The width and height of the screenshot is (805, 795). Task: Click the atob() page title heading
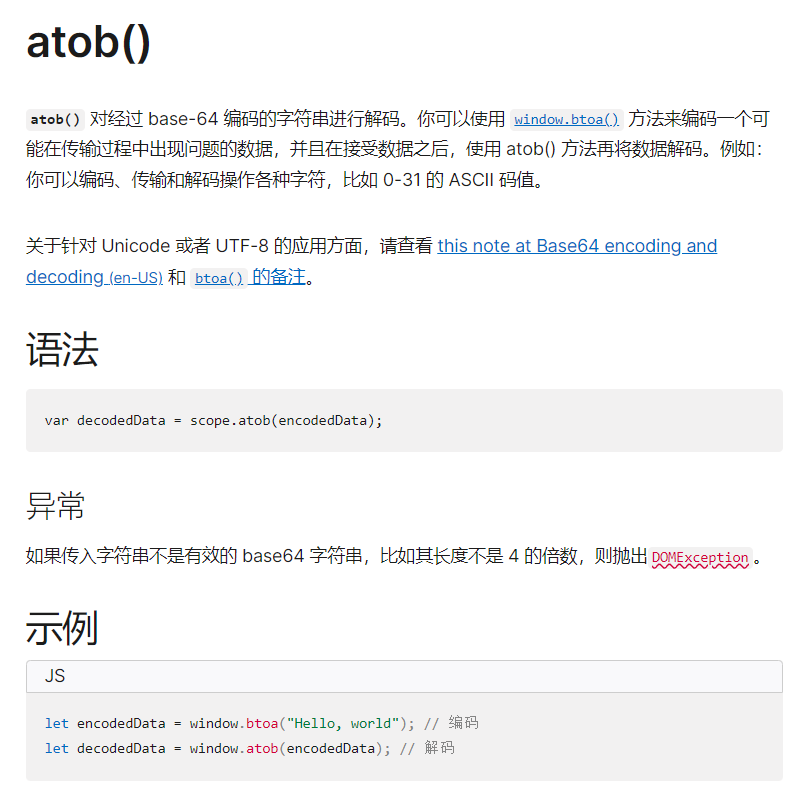pos(88,43)
